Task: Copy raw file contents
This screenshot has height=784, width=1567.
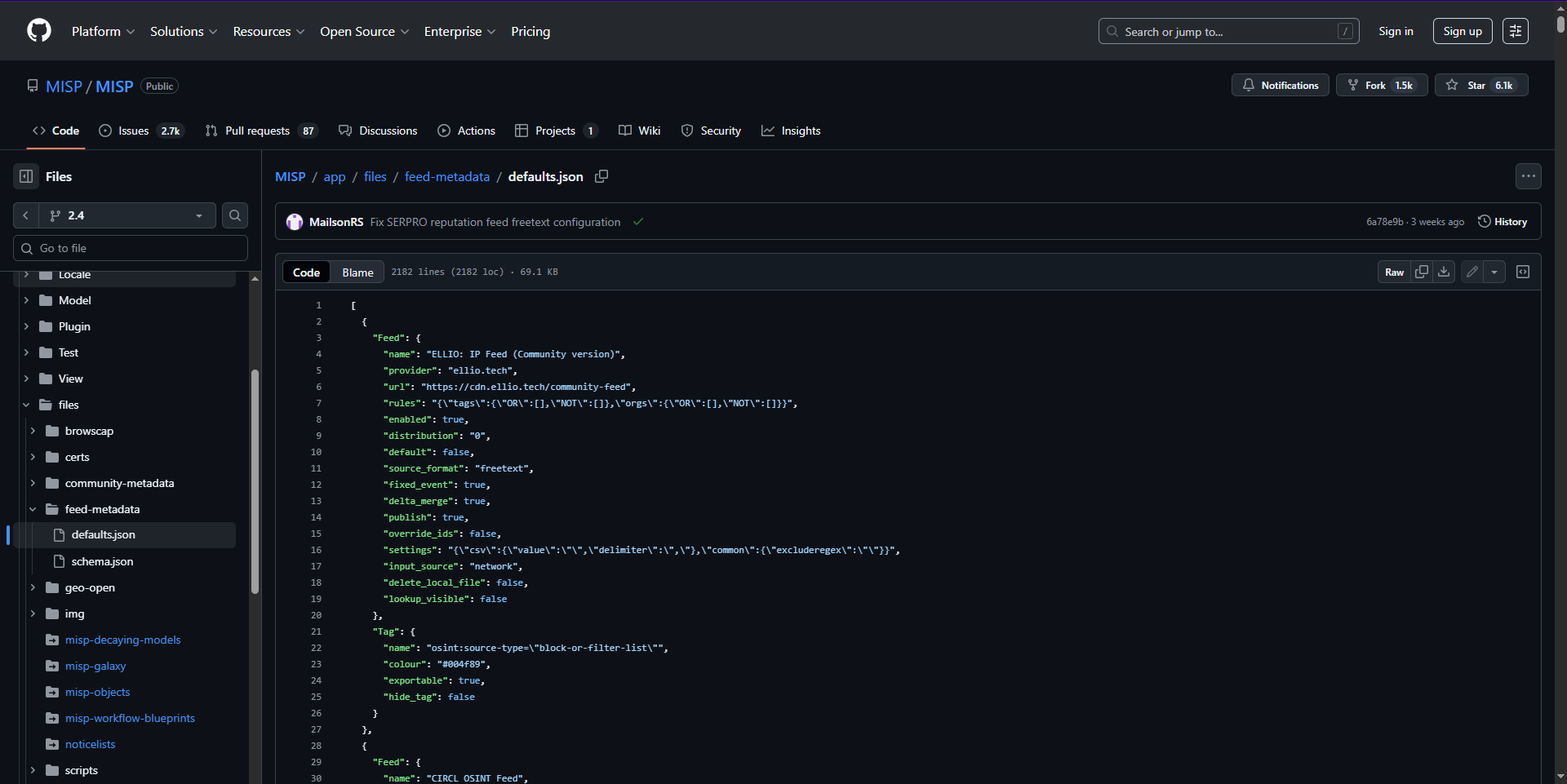Action: point(1422,272)
